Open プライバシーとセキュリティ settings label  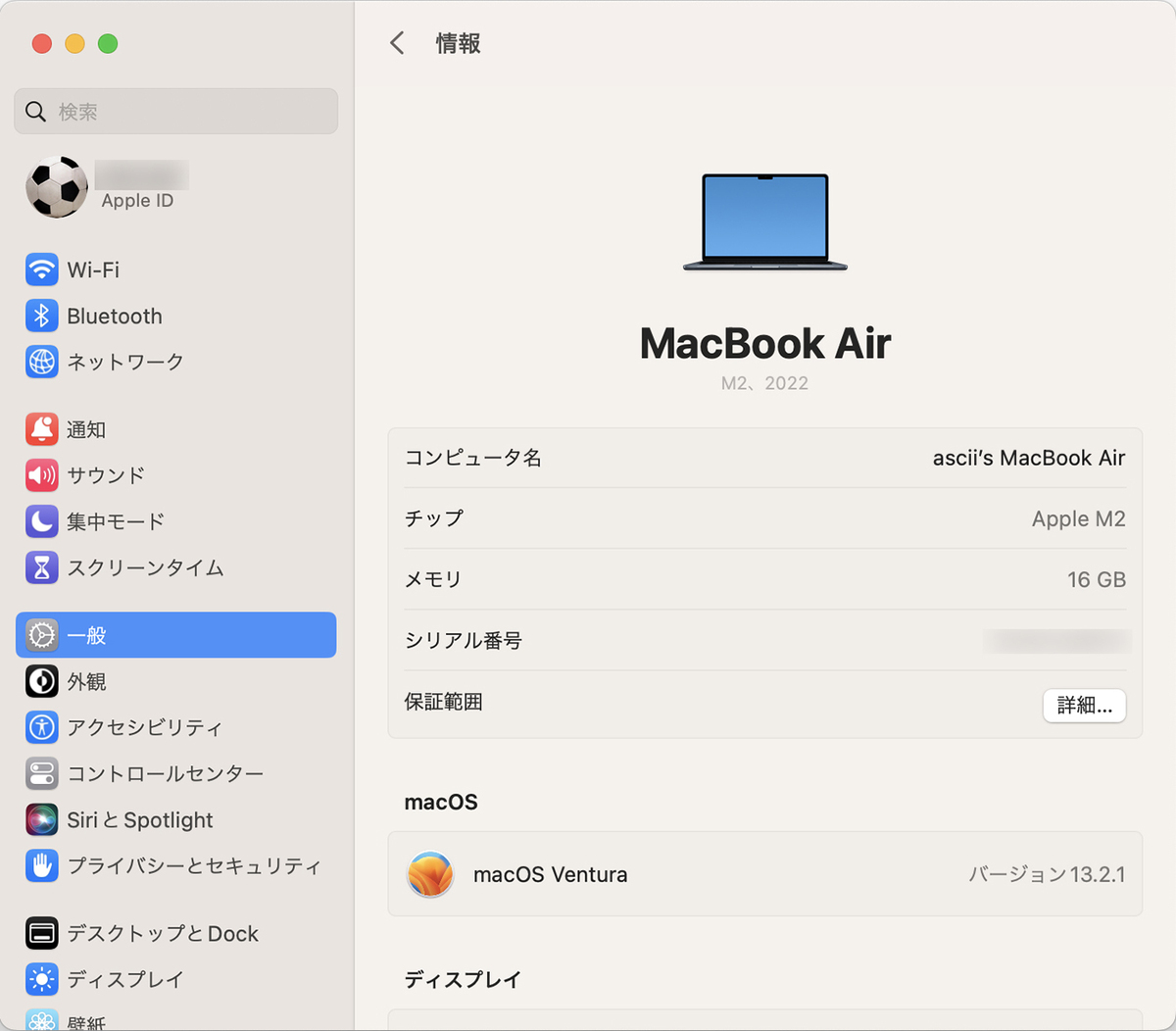point(194,865)
